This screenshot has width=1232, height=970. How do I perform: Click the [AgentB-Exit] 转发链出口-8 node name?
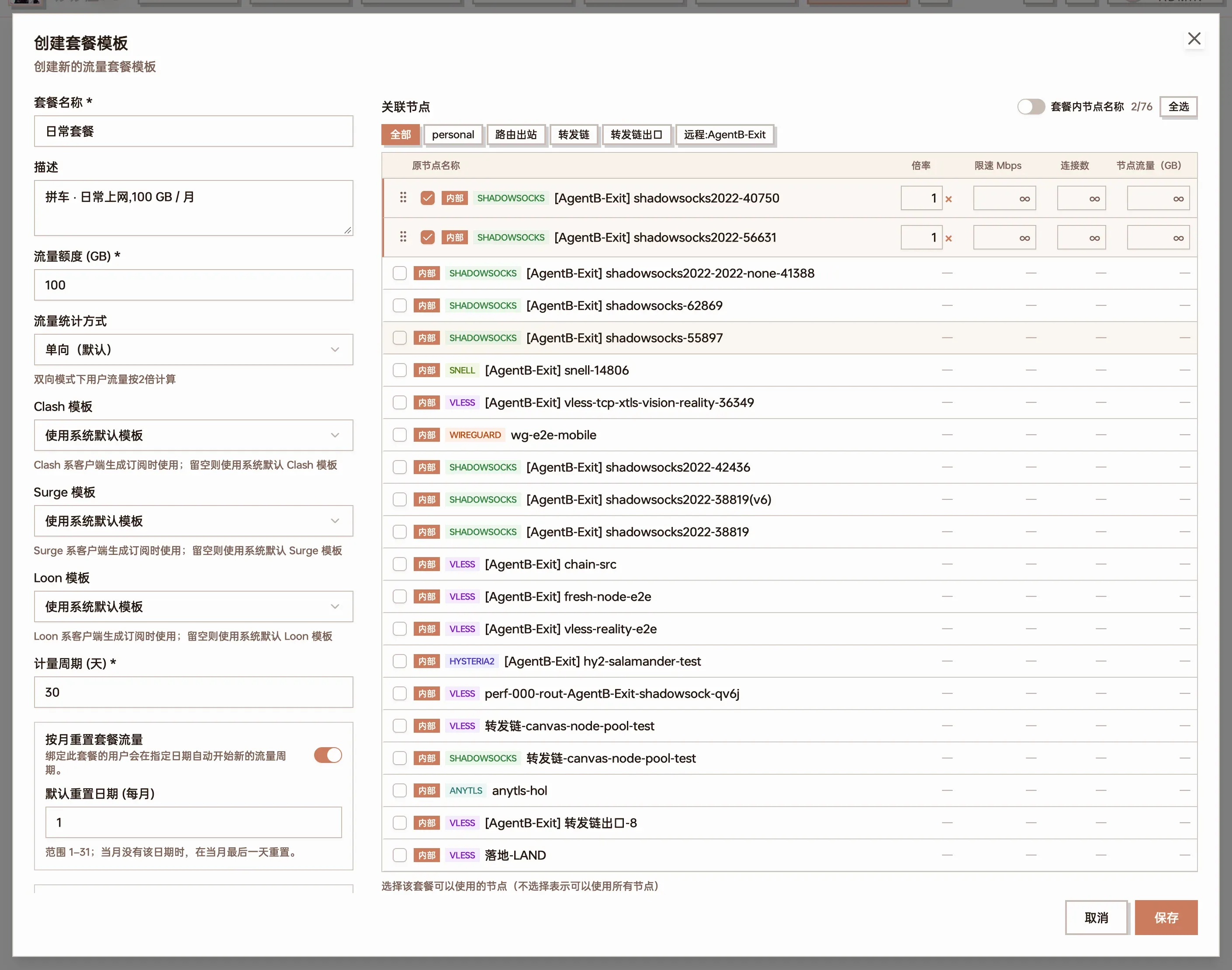click(561, 823)
